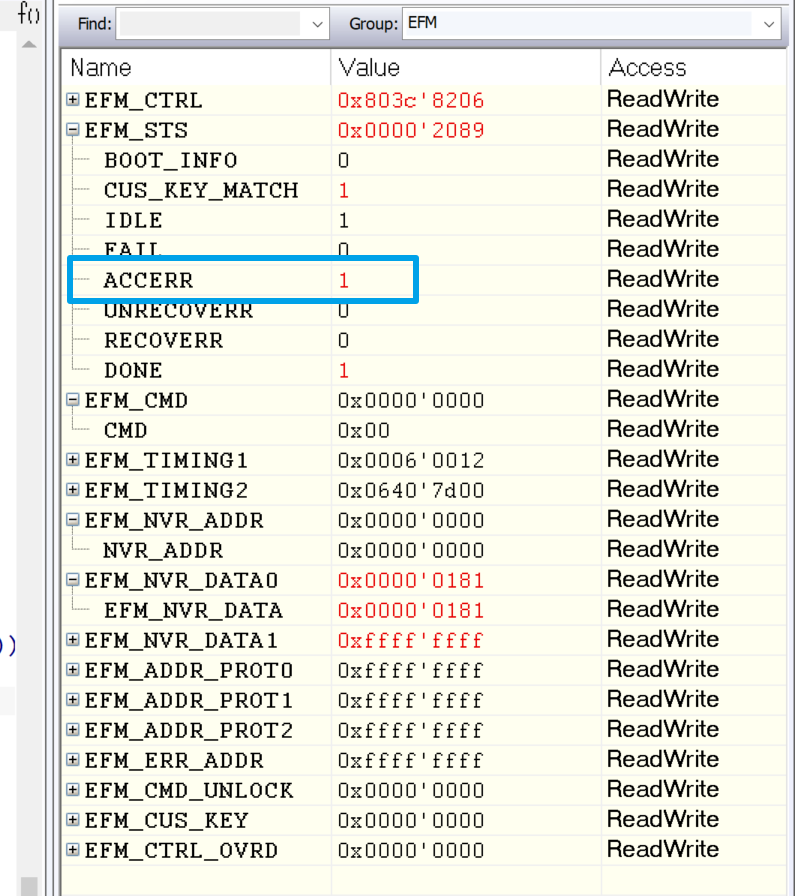
Task: Collapse the EFM_NVR_ADDR register
Action: pyautogui.click(x=73, y=520)
